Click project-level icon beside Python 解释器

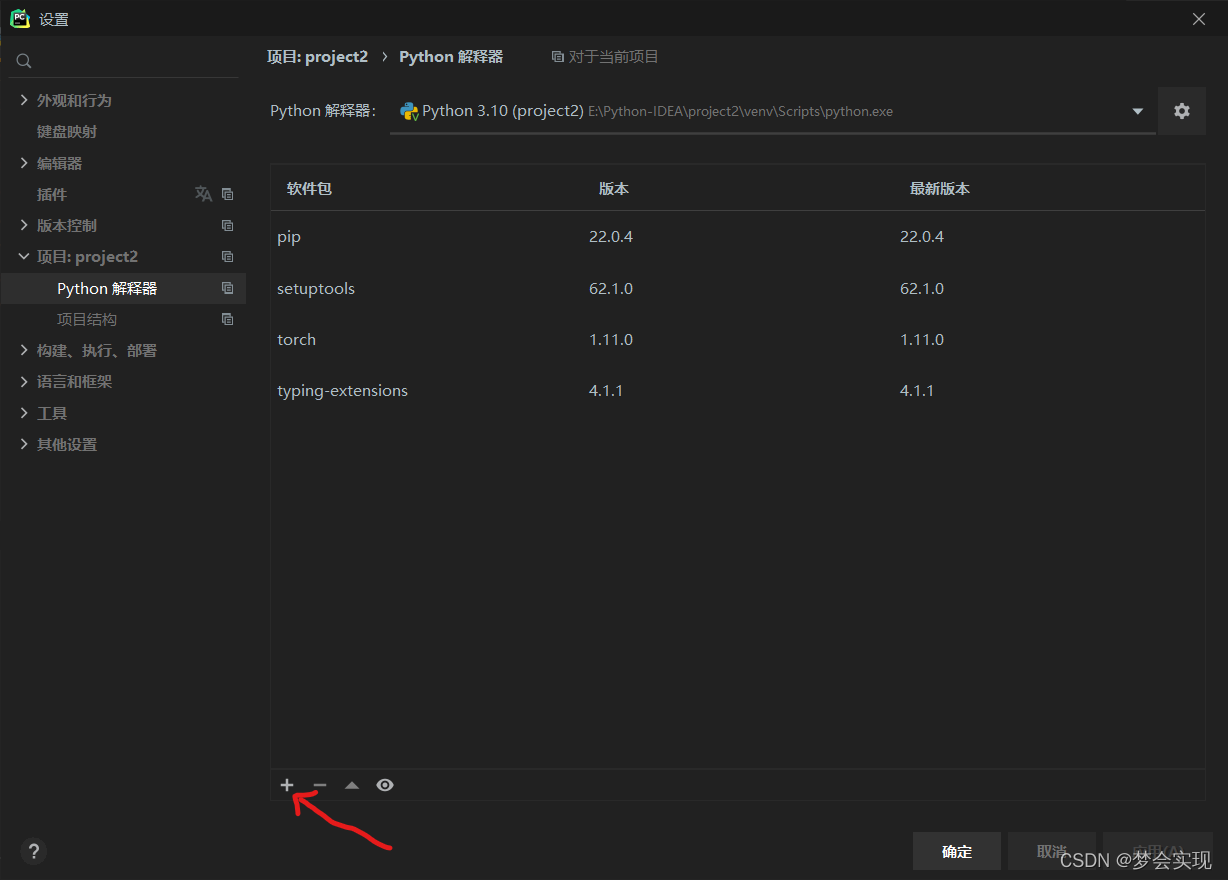pyautogui.click(x=227, y=288)
